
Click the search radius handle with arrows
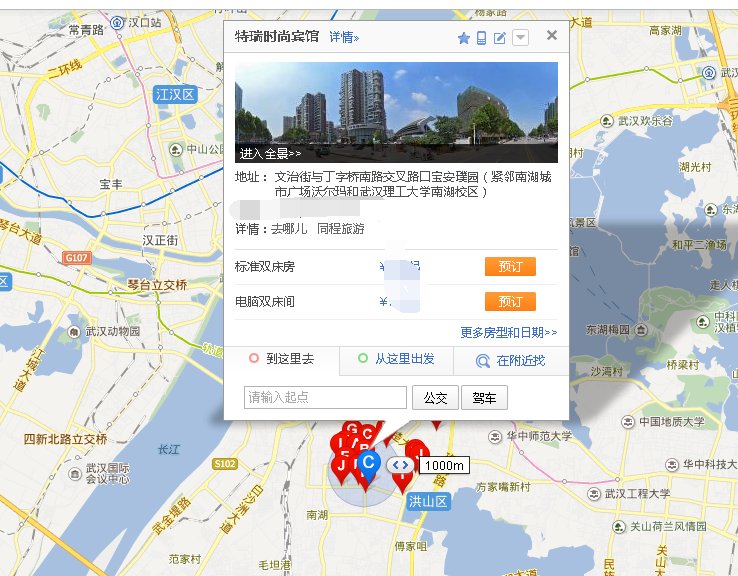tap(401, 465)
